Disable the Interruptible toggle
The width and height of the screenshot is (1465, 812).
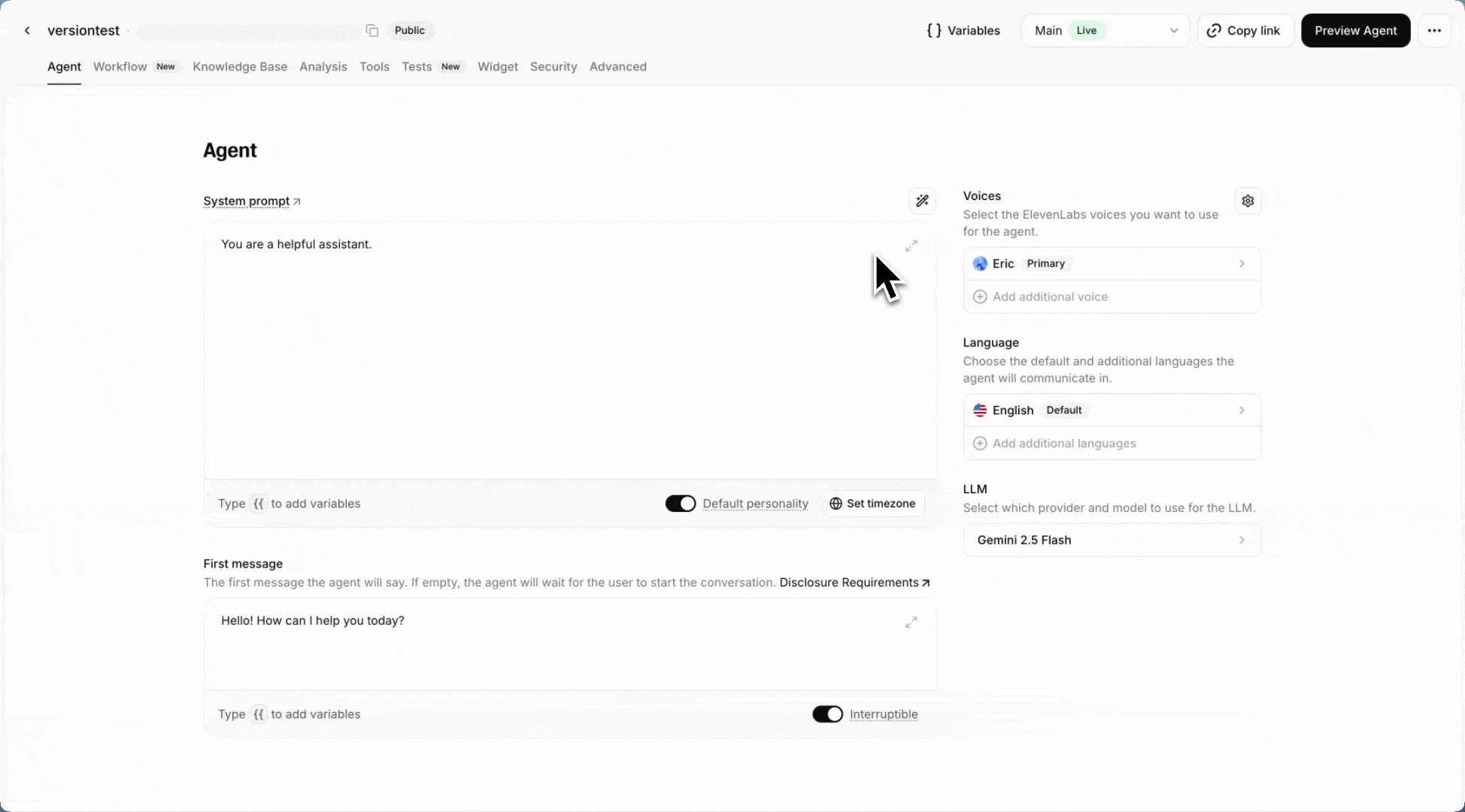point(827,714)
